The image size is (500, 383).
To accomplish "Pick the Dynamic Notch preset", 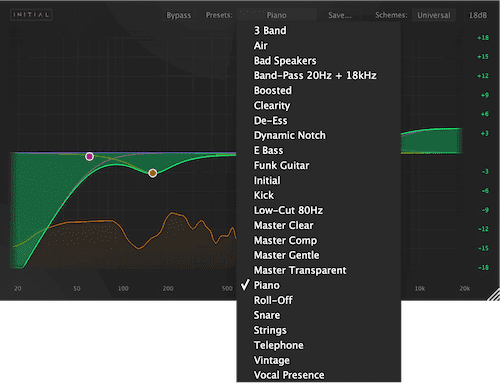I will pyautogui.click(x=318, y=136).
